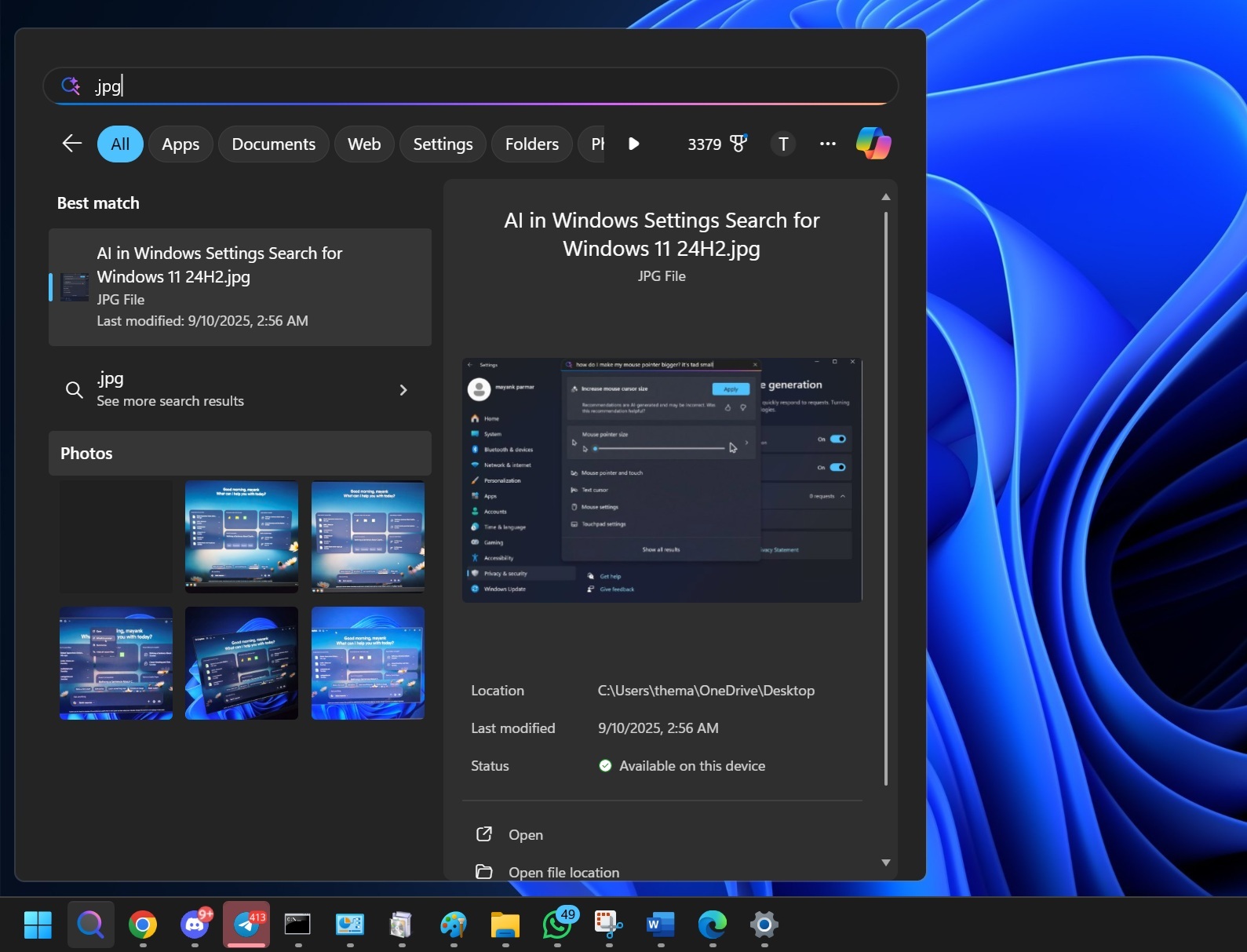Click '9/10/2025, 2:56 AM' in preview details
Screen dimensions: 1247x952
658,728
